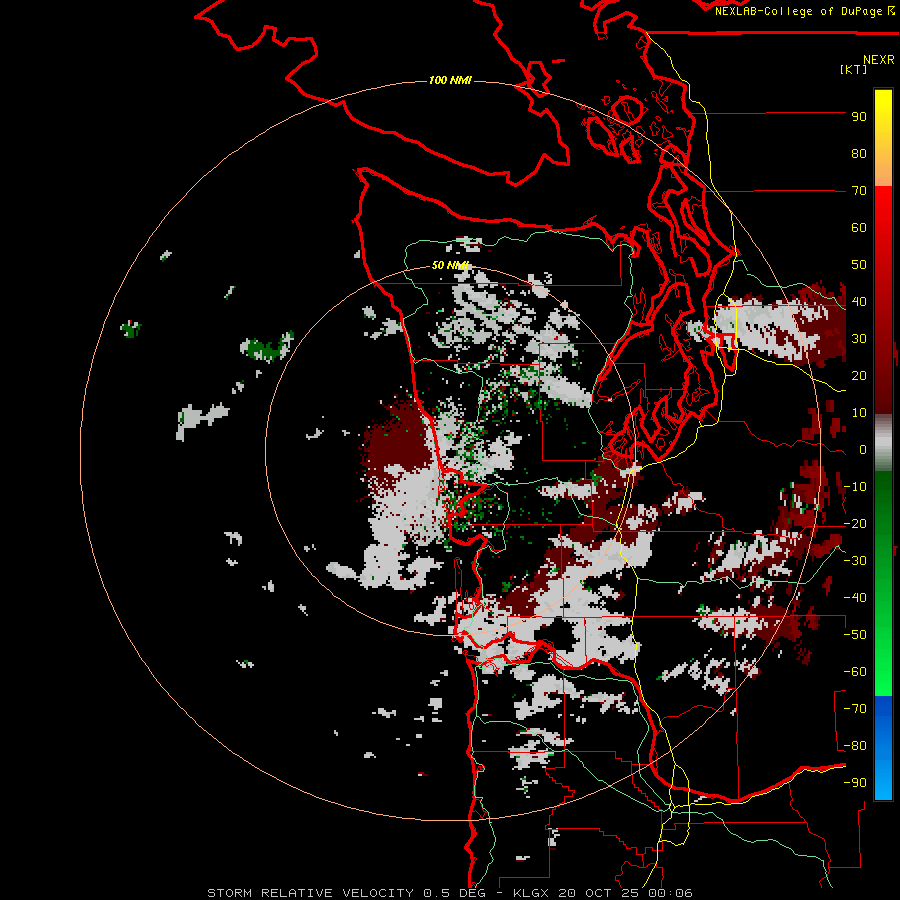Click the -60 value on the velocity scale
This screenshot has width=900, height=900.
[855, 672]
